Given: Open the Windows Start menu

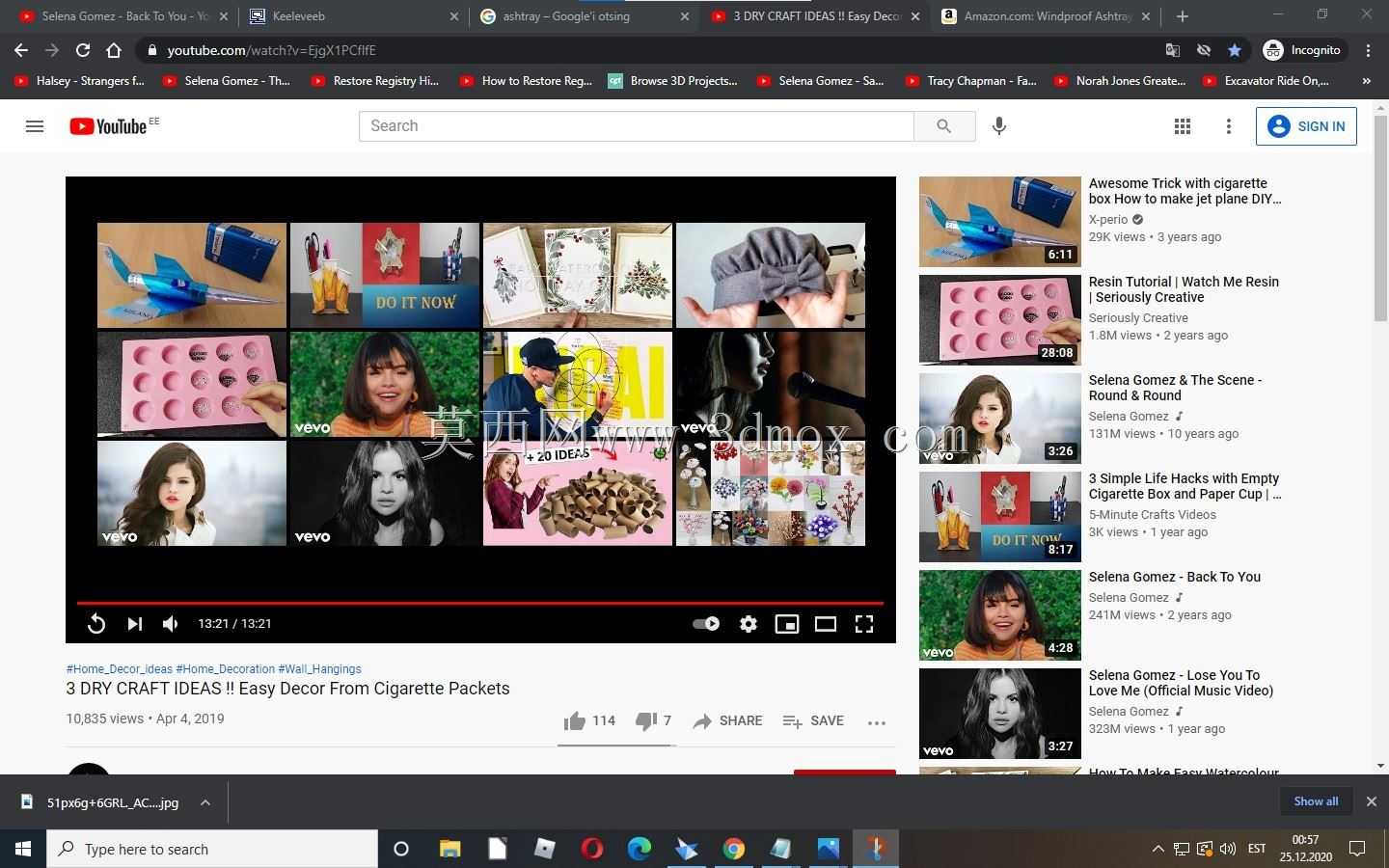Looking at the screenshot, I should 23,849.
